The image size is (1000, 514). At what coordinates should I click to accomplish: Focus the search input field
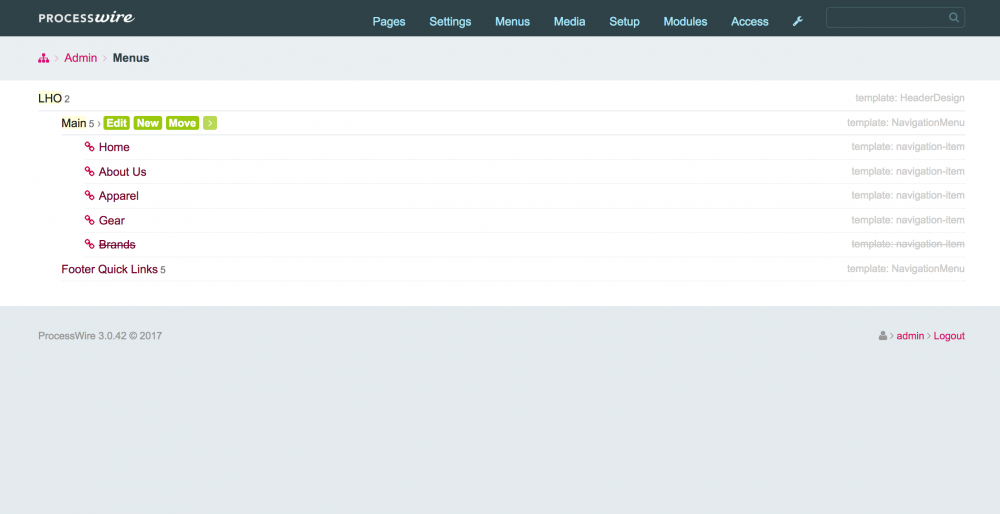click(x=885, y=18)
